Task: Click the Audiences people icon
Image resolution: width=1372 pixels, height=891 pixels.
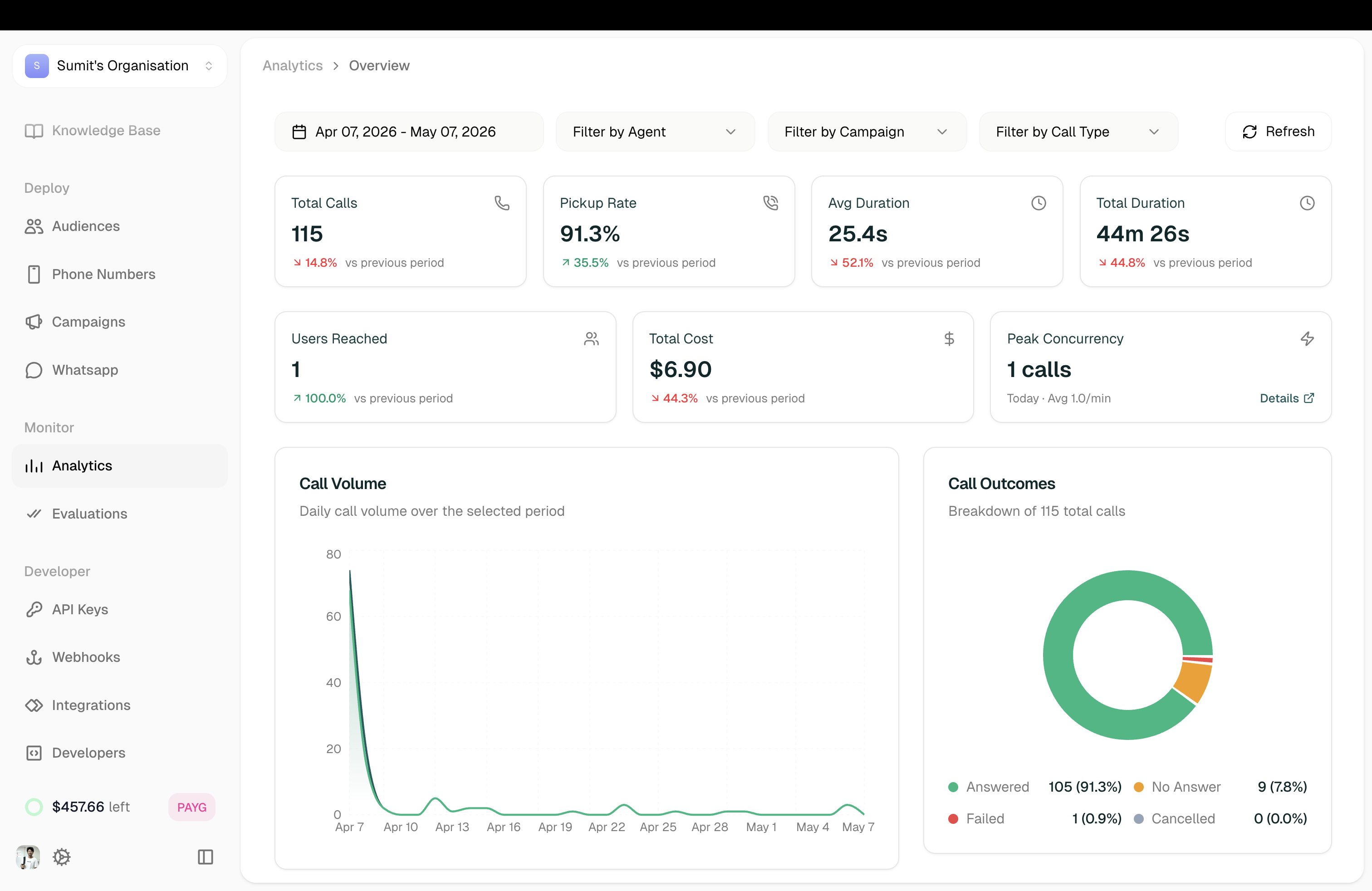Action: tap(34, 226)
